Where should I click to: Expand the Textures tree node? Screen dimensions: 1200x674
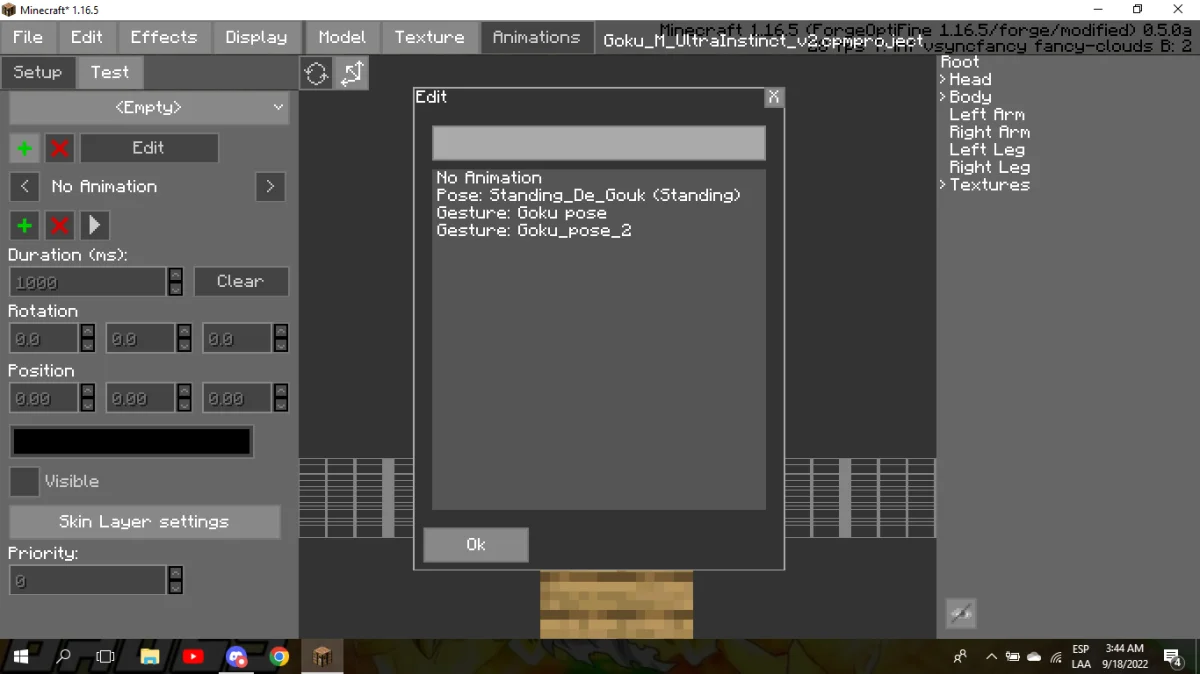(x=942, y=185)
